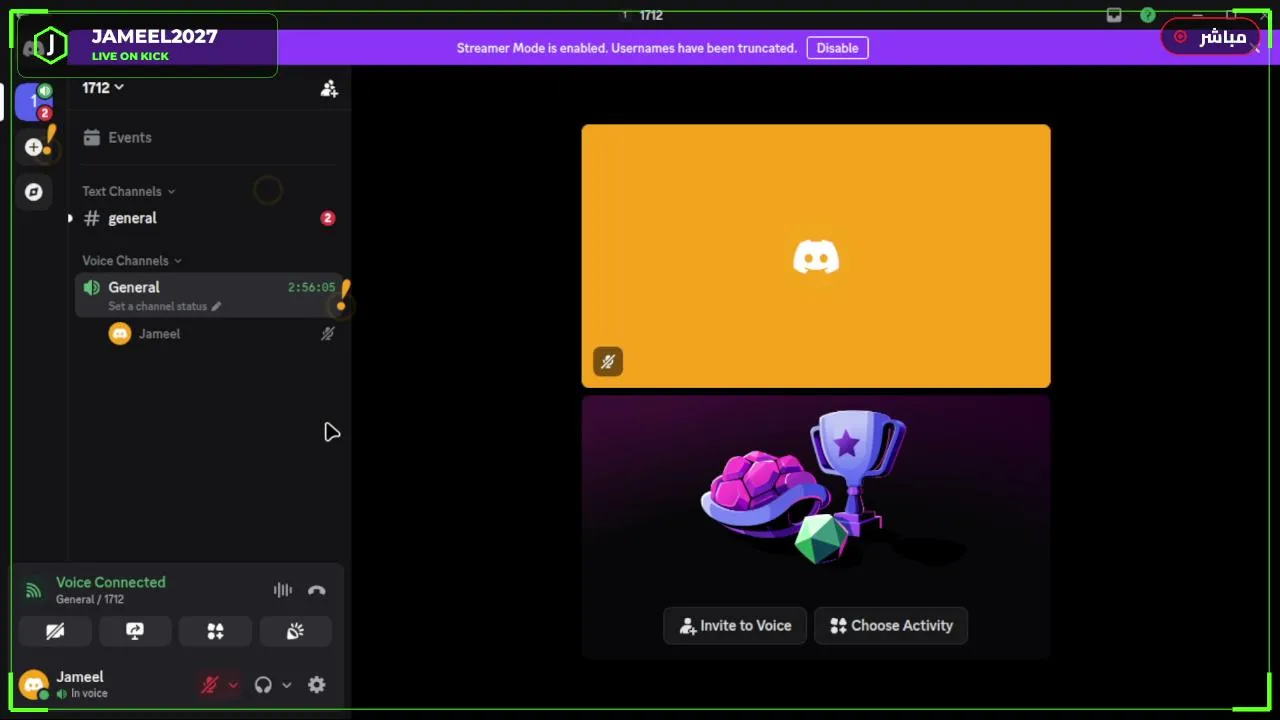The width and height of the screenshot is (1280, 720).
Task: Disable Streamer Mode via the Disable button
Action: 837,48
